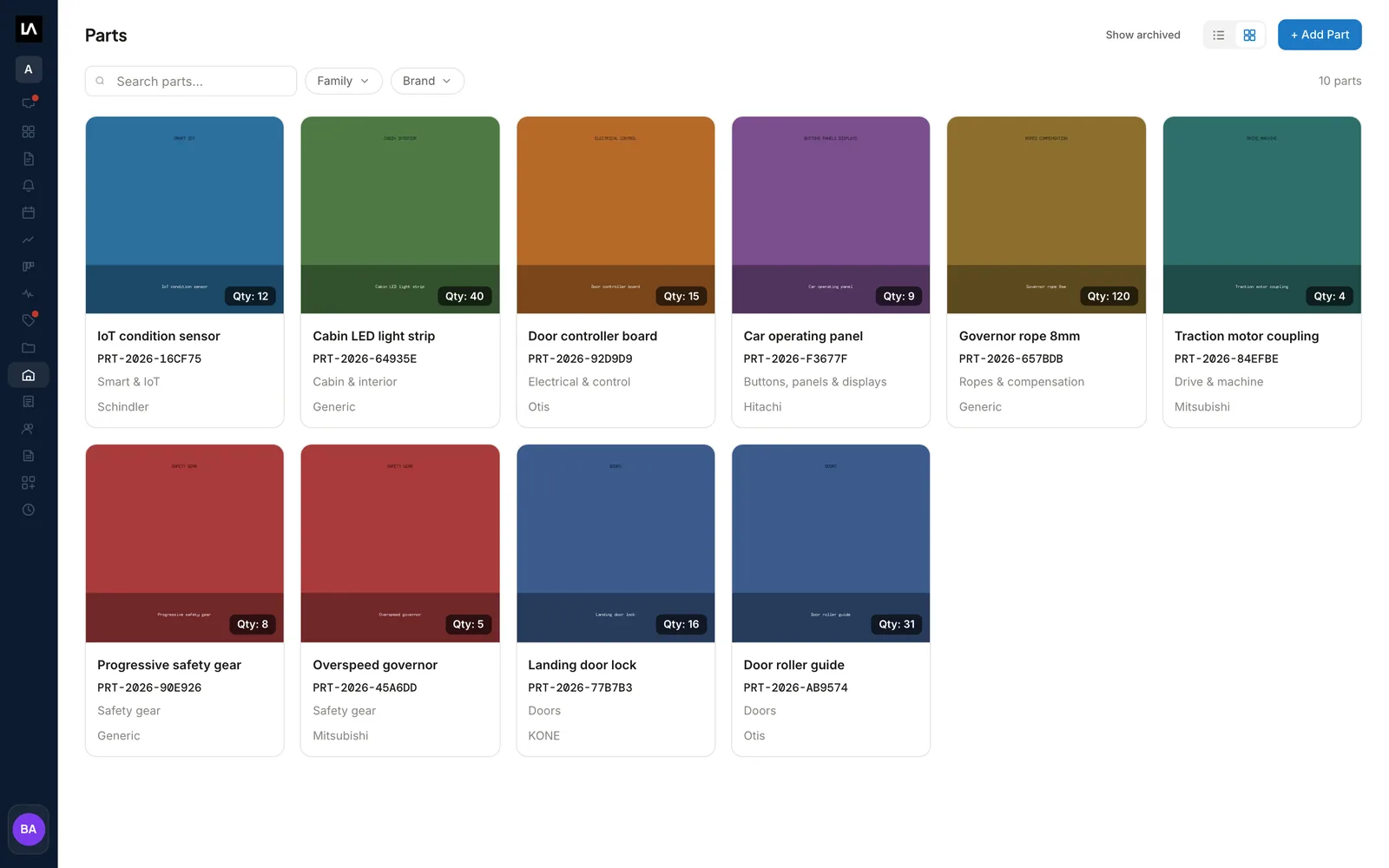Open Car operating panel part

click(x=831, y=272)
